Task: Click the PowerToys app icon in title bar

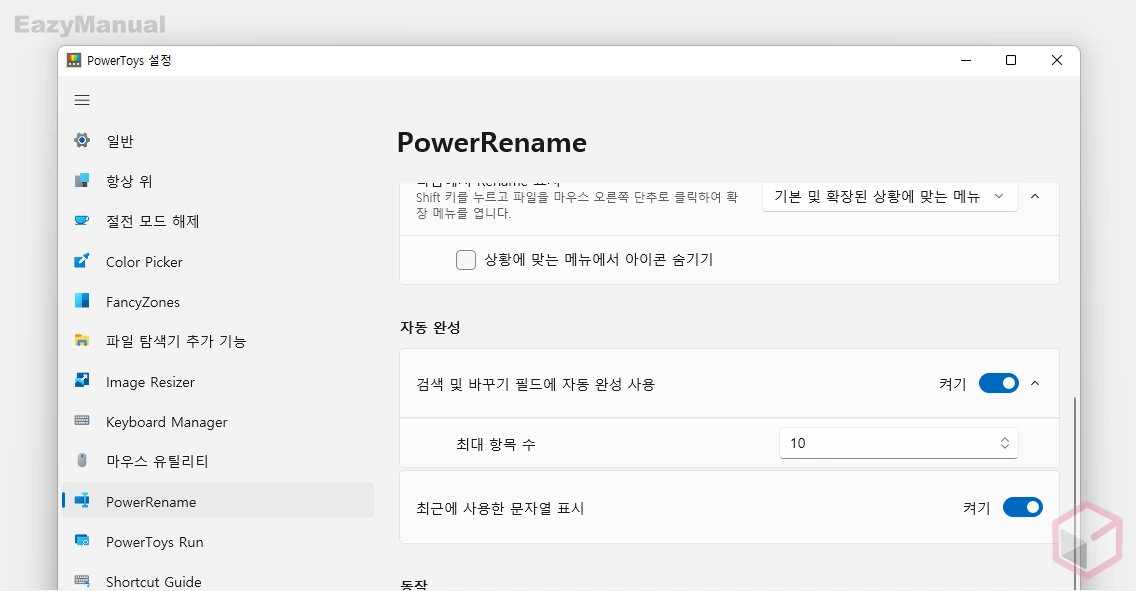Action: coord(73,60)
